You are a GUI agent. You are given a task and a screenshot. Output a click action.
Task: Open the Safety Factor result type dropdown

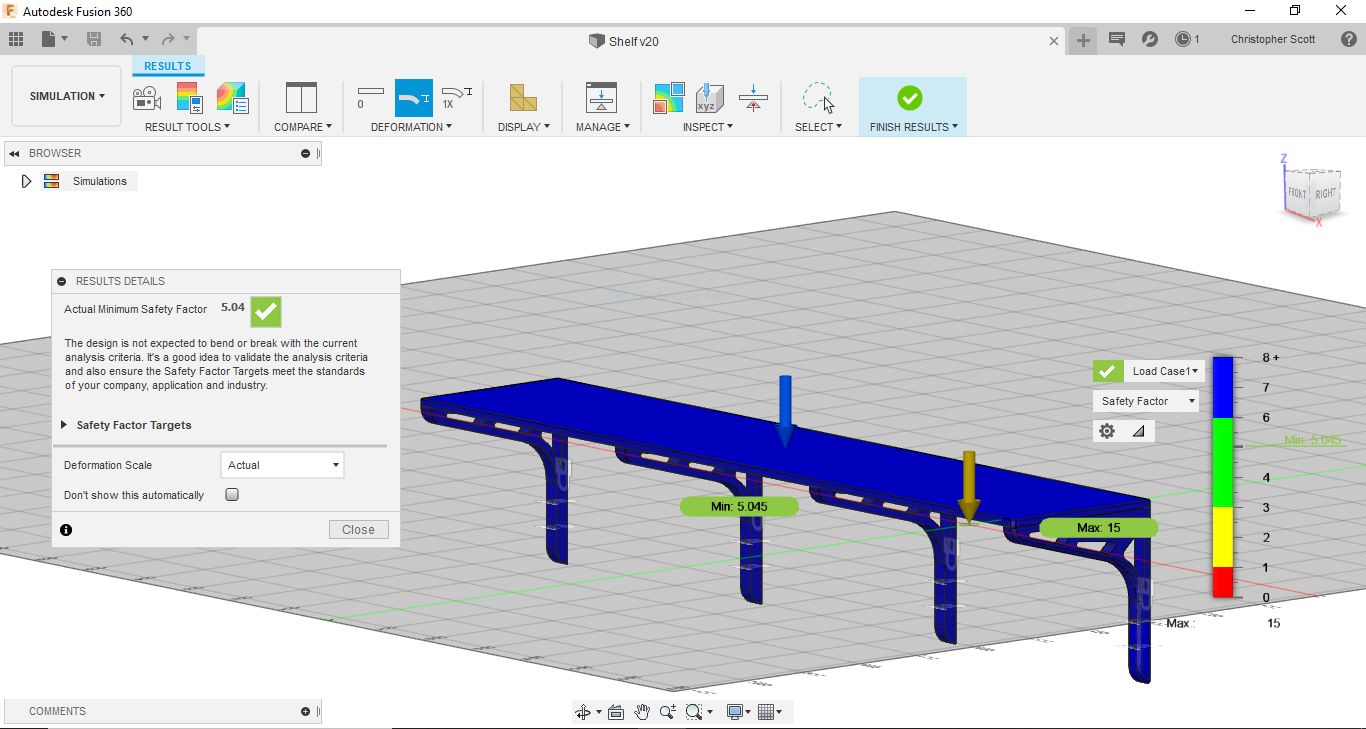1146,401
